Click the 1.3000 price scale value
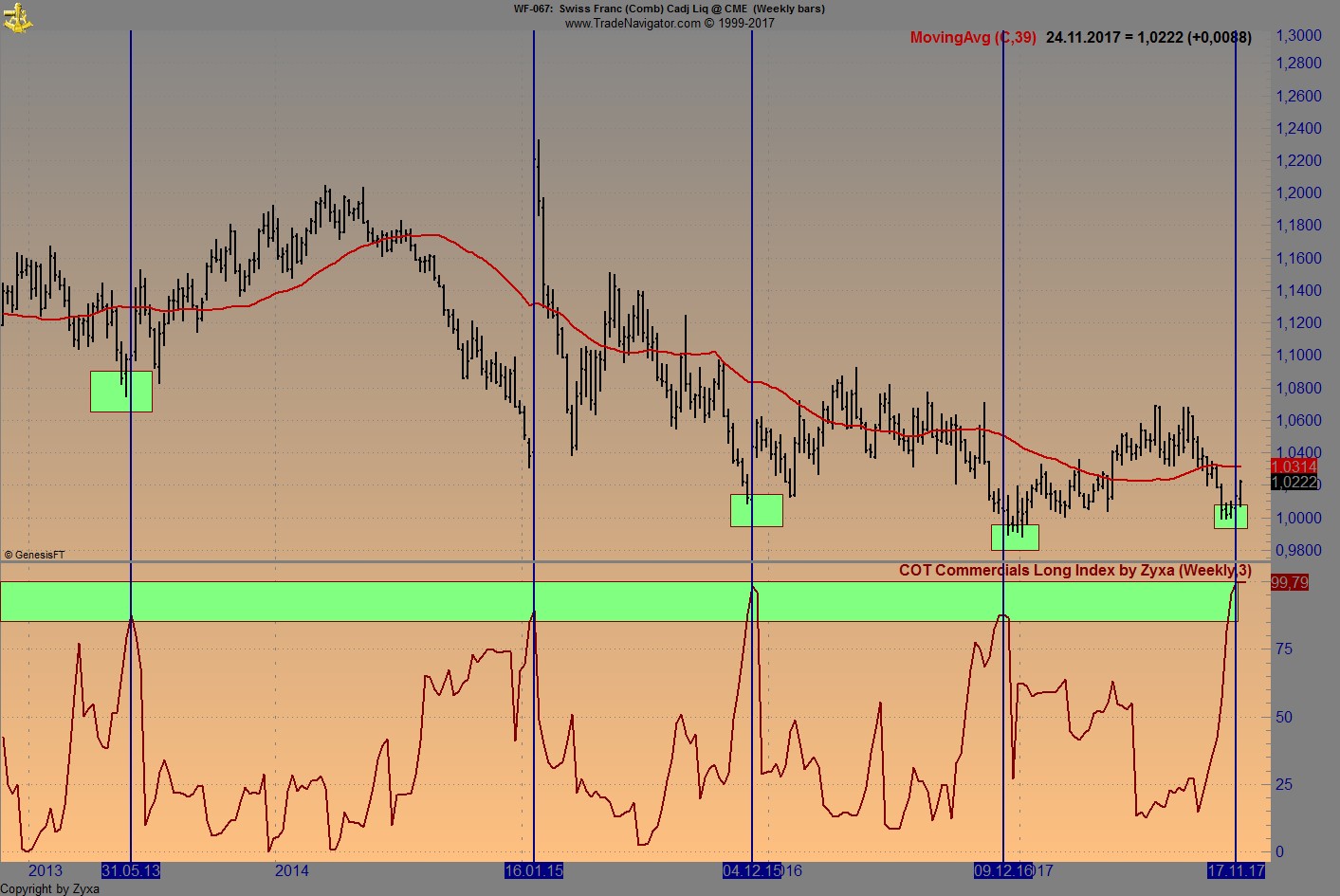 [1297, 35]
